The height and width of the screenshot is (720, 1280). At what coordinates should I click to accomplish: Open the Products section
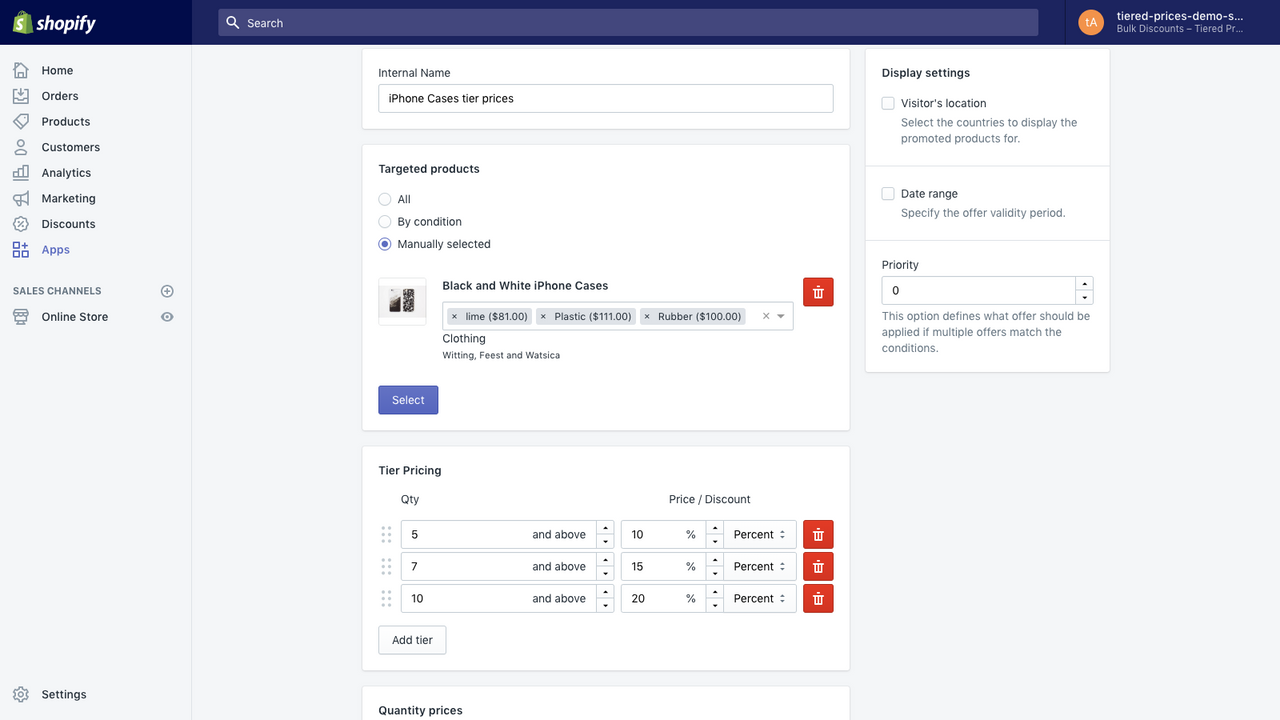pyautogui.click(x=65, y=121)
